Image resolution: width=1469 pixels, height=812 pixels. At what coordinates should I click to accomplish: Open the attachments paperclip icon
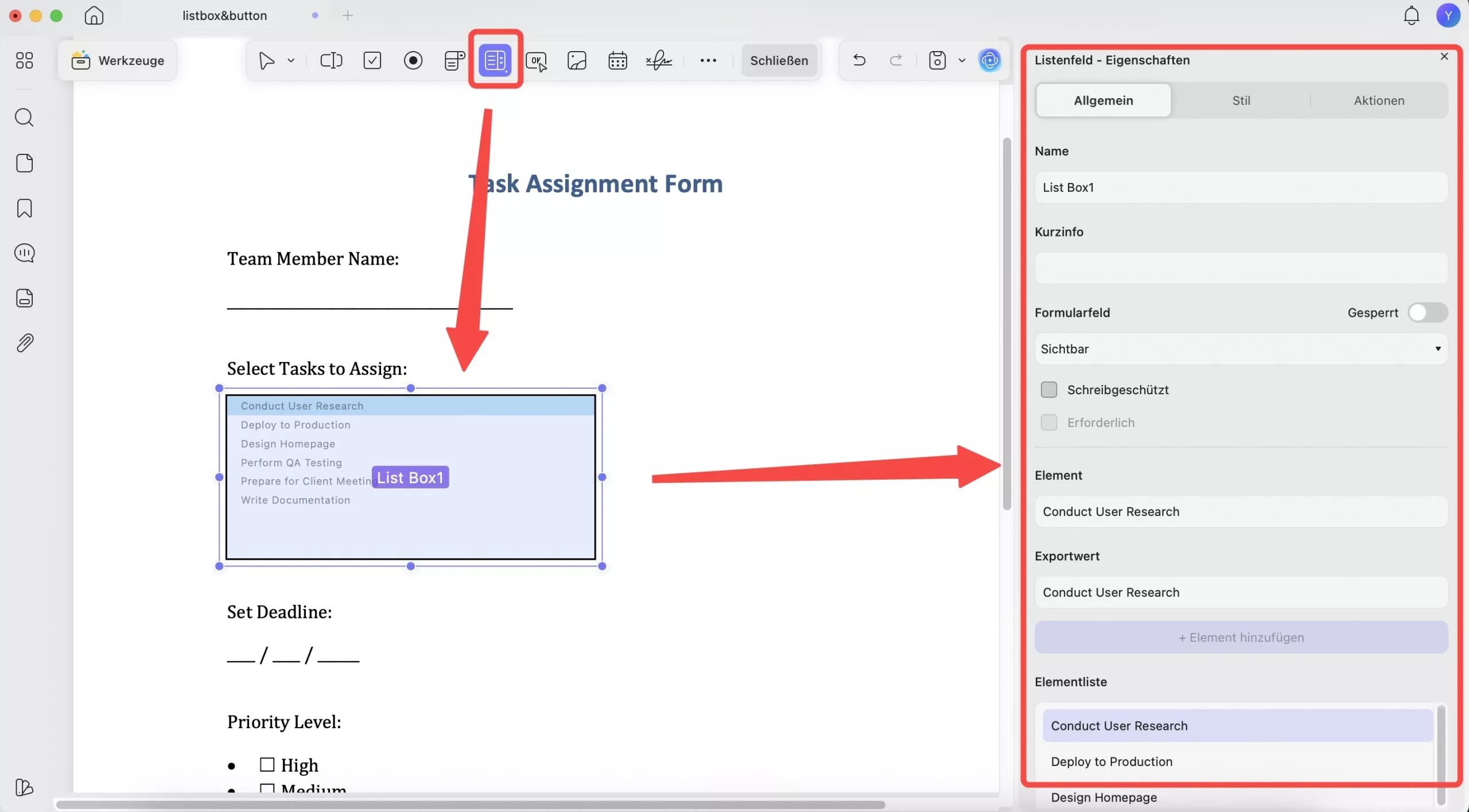coord(24,343)
